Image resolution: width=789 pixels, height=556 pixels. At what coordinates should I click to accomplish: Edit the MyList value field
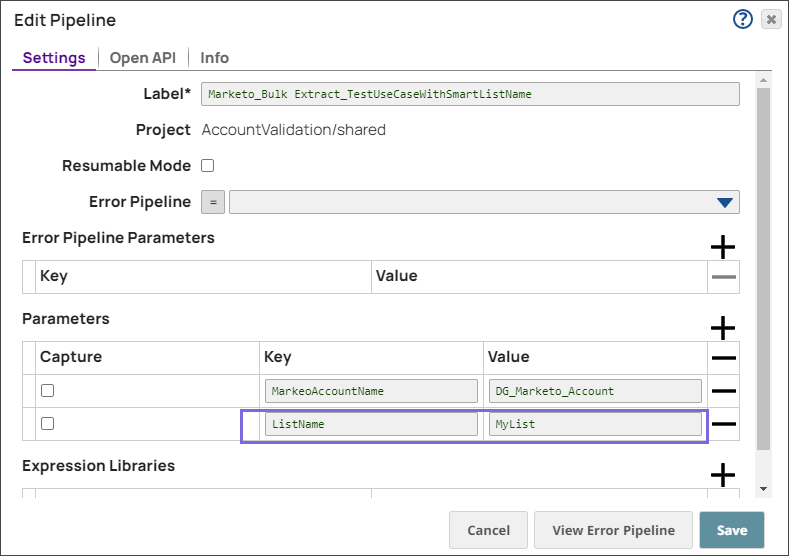click(595, 424)
